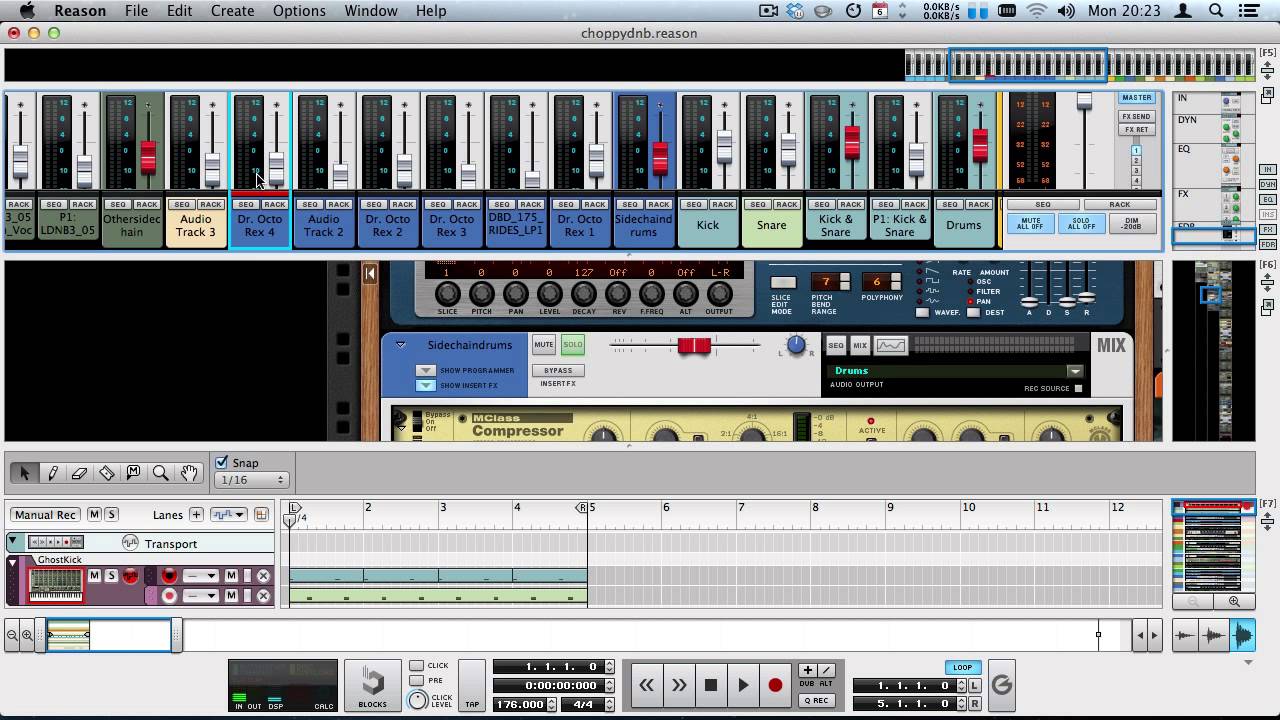Click Mute All Off in master section
Viewport: 1280px width, 720px height.
[1031, 222]
